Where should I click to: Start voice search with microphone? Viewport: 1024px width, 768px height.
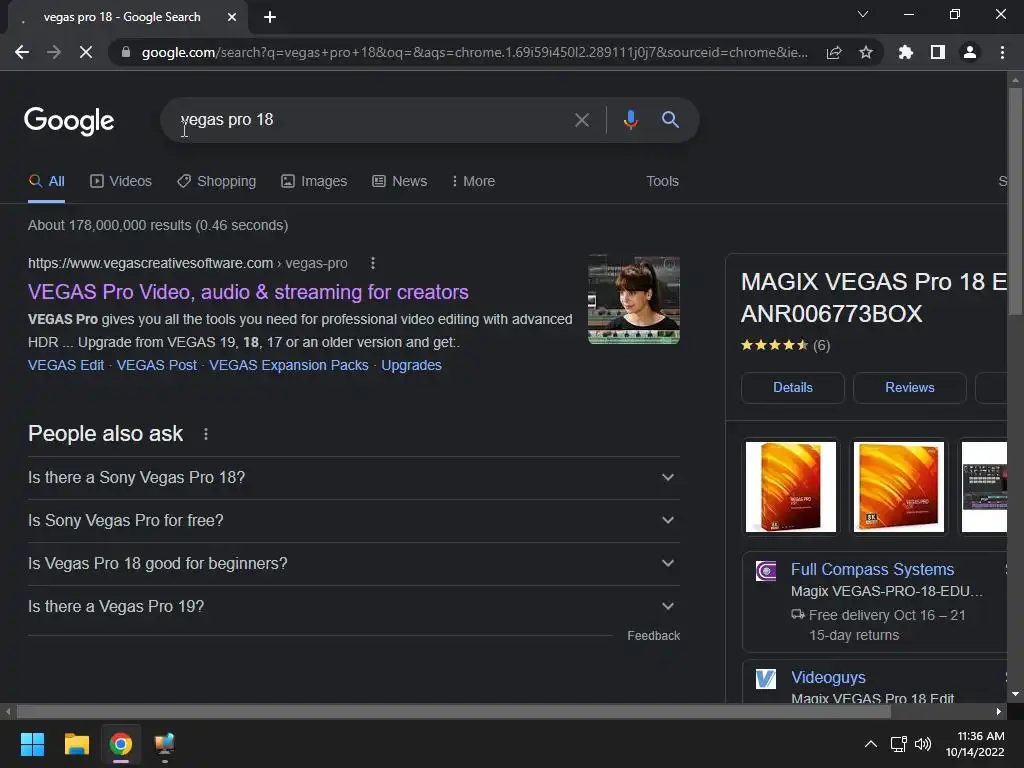[630, 120]
